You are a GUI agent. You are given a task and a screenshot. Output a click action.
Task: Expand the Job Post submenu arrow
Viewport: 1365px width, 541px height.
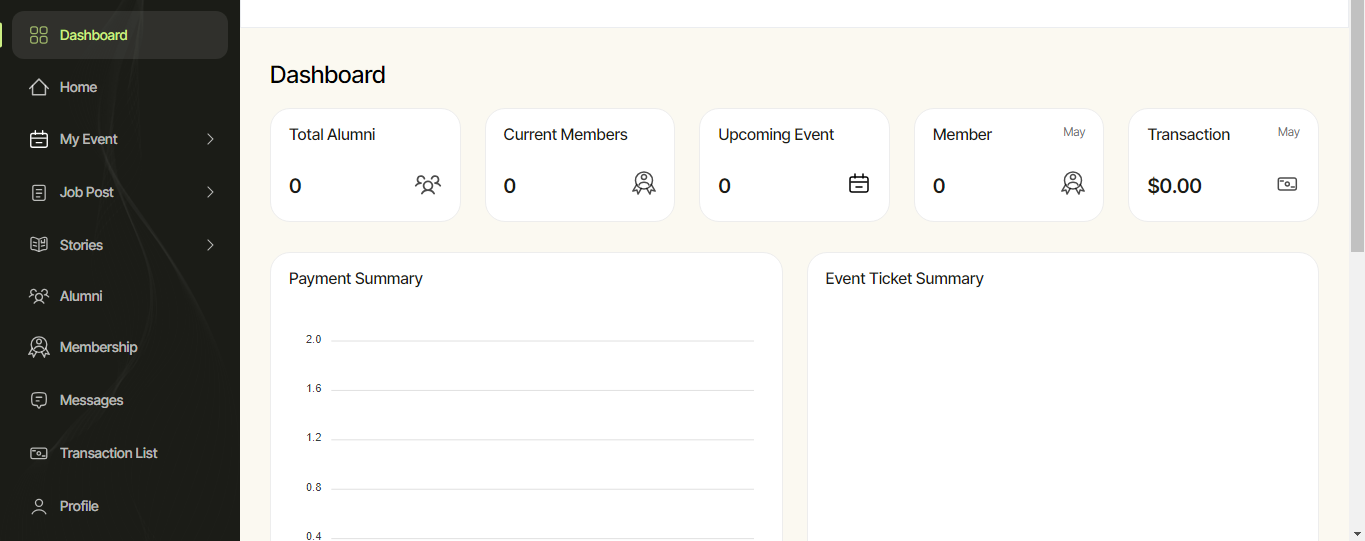point(210,193)
